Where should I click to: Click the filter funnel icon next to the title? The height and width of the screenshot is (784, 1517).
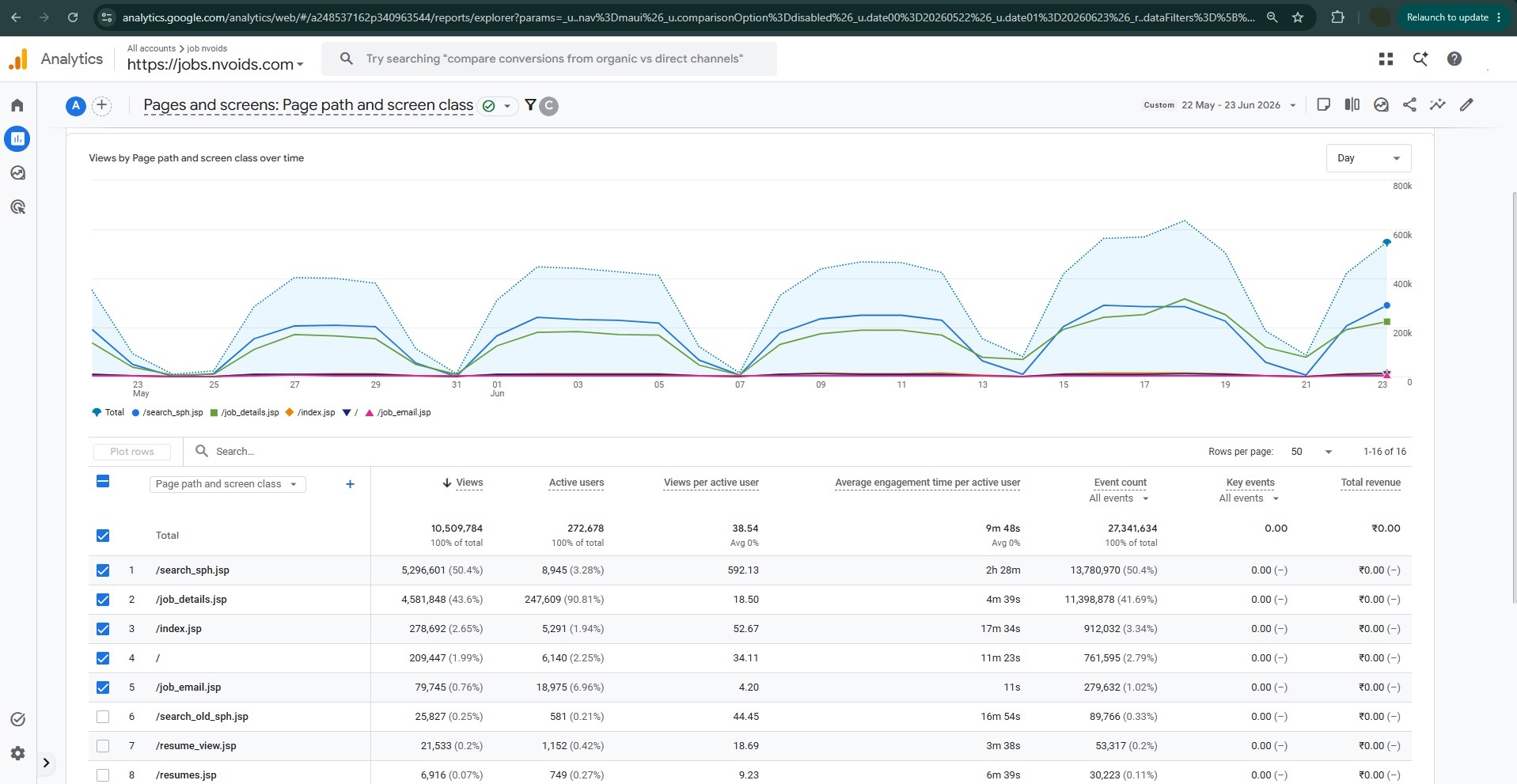530,105
